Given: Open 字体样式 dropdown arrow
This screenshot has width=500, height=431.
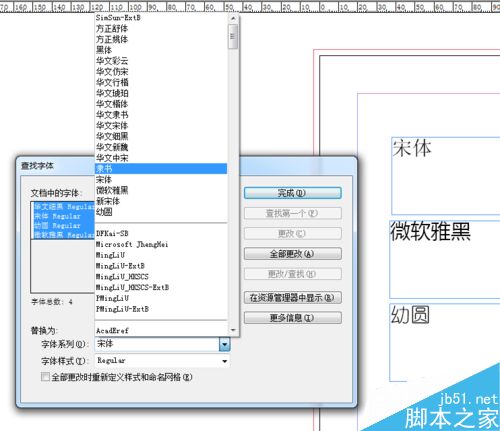Looking at the screenshot, I should pos(225,361).
